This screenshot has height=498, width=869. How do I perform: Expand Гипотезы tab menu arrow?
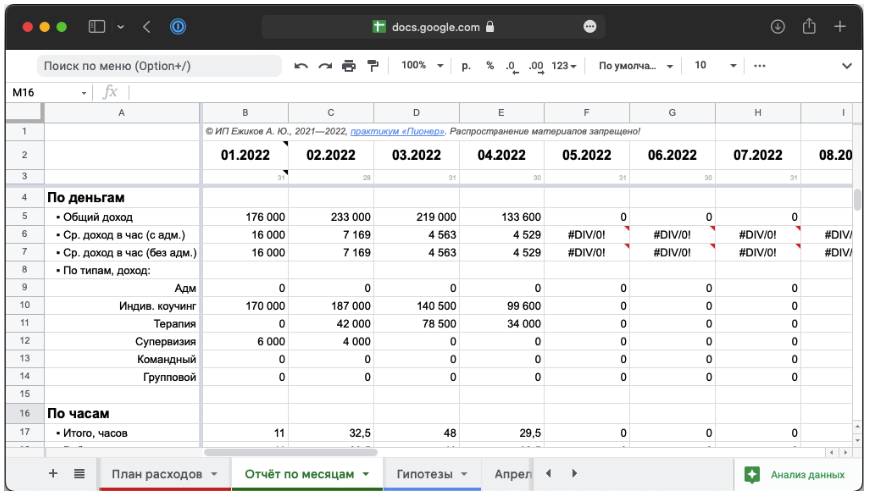pos(464,474)
